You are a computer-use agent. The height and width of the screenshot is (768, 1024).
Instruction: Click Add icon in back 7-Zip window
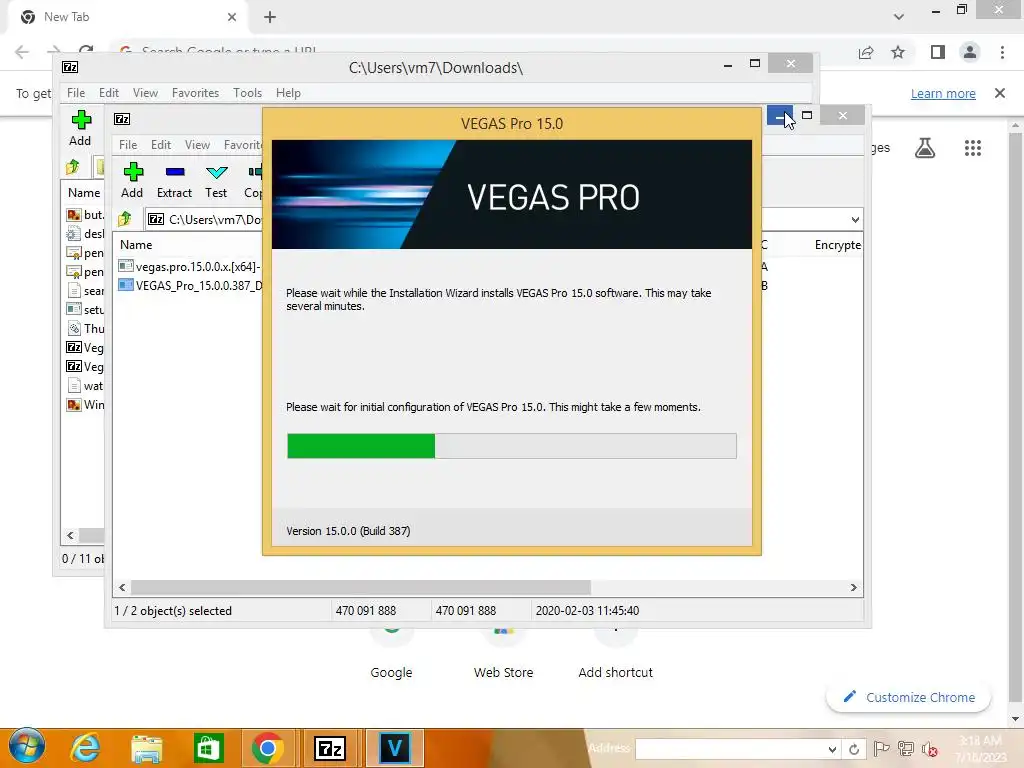coord(81,120)
